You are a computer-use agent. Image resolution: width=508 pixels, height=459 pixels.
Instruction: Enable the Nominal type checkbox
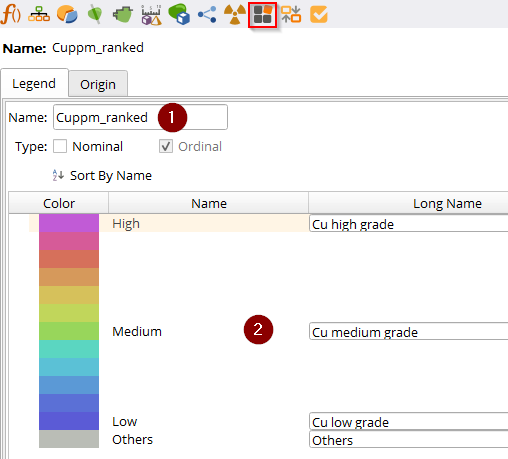pyautogui.click(x=60, y=146)
